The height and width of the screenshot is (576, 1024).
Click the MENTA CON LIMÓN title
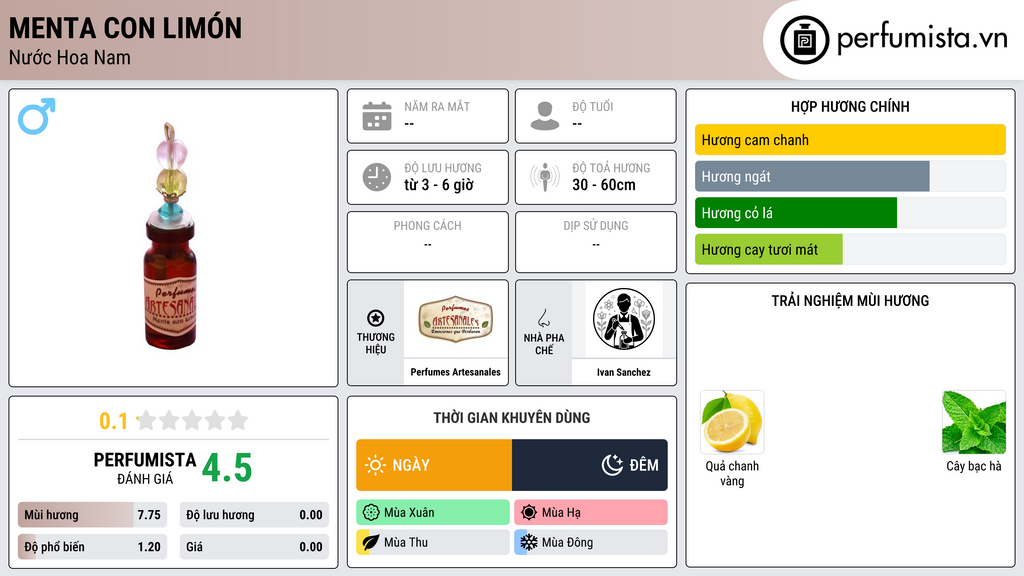125,28
